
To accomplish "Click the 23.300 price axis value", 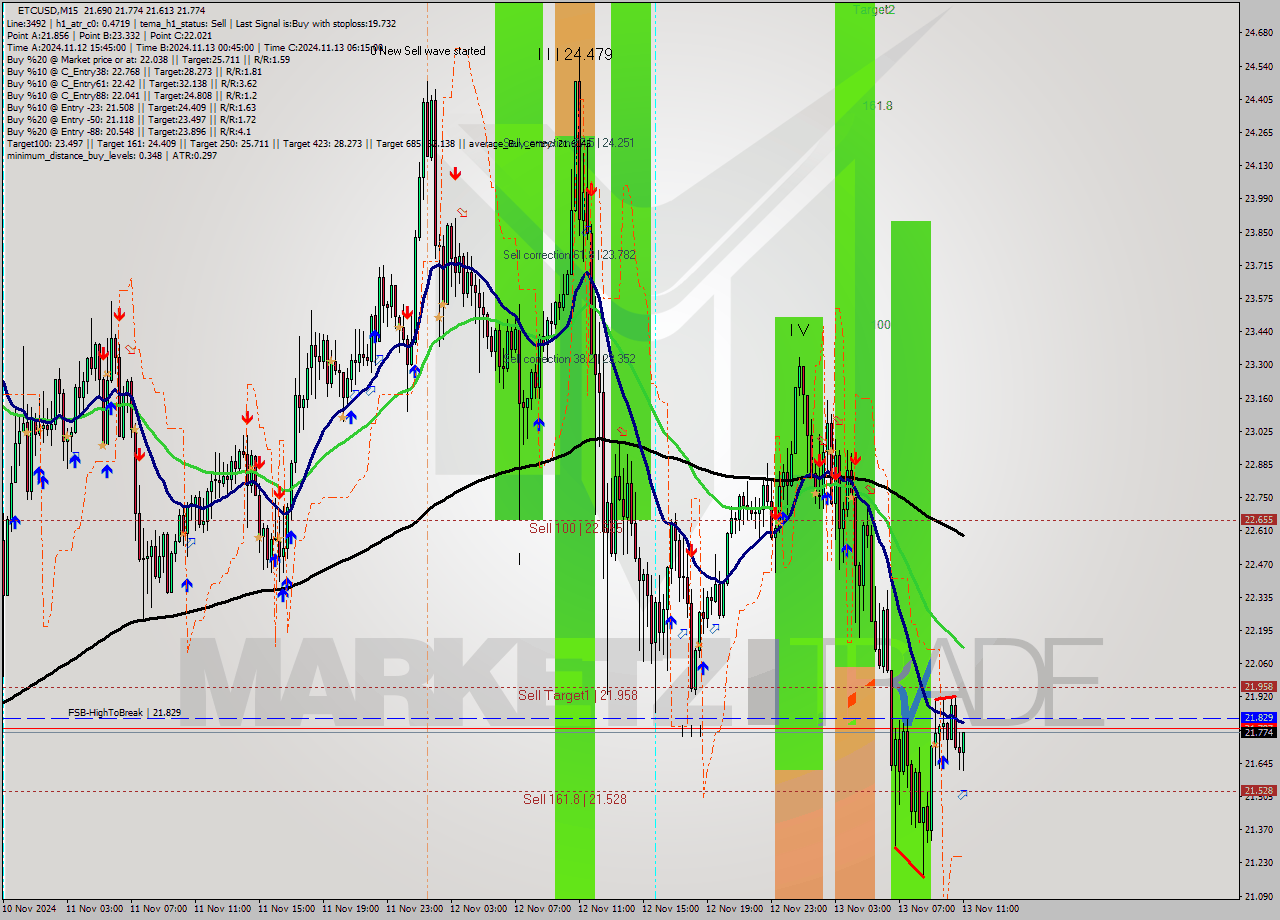I will [x=1258, y=365].
